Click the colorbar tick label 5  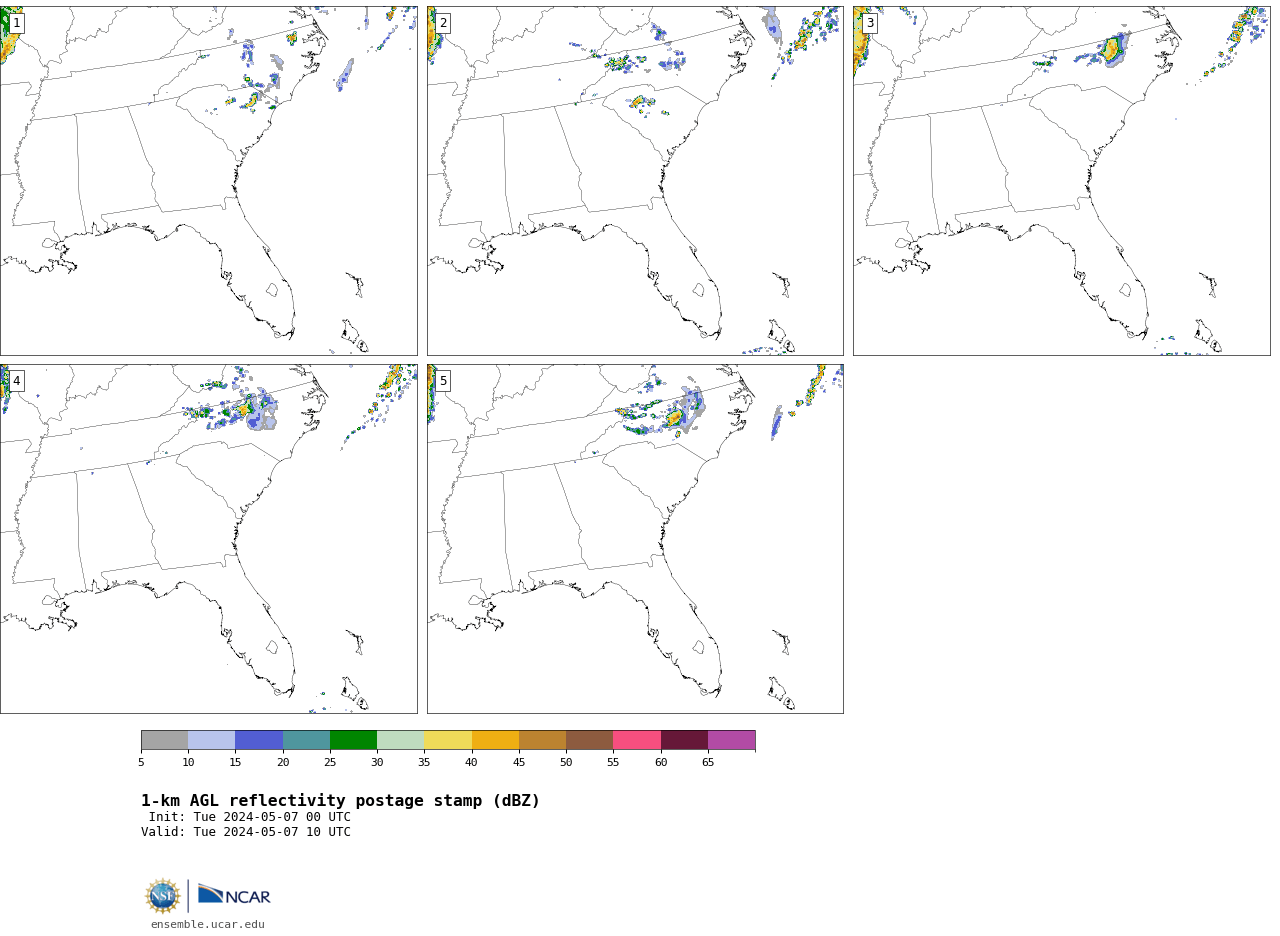click(141, 763)
